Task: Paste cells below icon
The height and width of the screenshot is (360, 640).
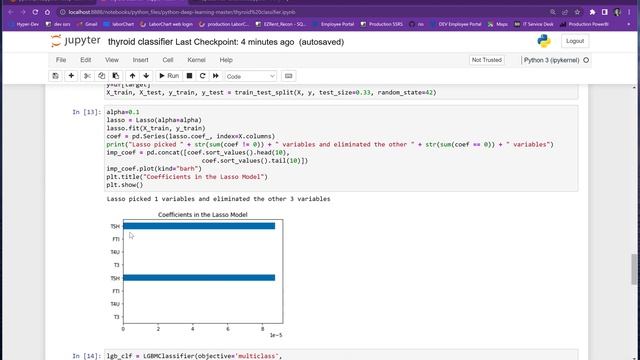Action: coord(116,76)
